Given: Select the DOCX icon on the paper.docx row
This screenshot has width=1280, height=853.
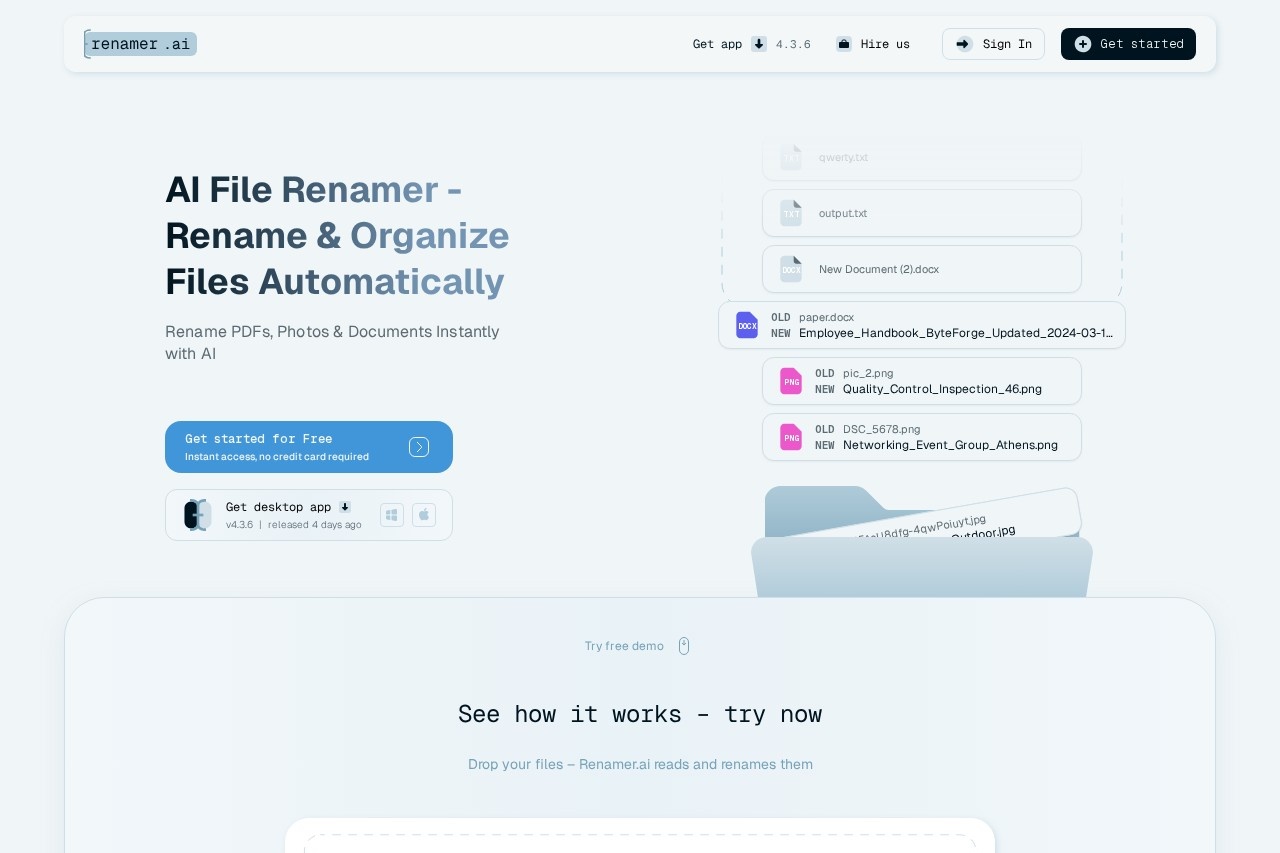Looking at the screenshot, I should coord(747,325).
